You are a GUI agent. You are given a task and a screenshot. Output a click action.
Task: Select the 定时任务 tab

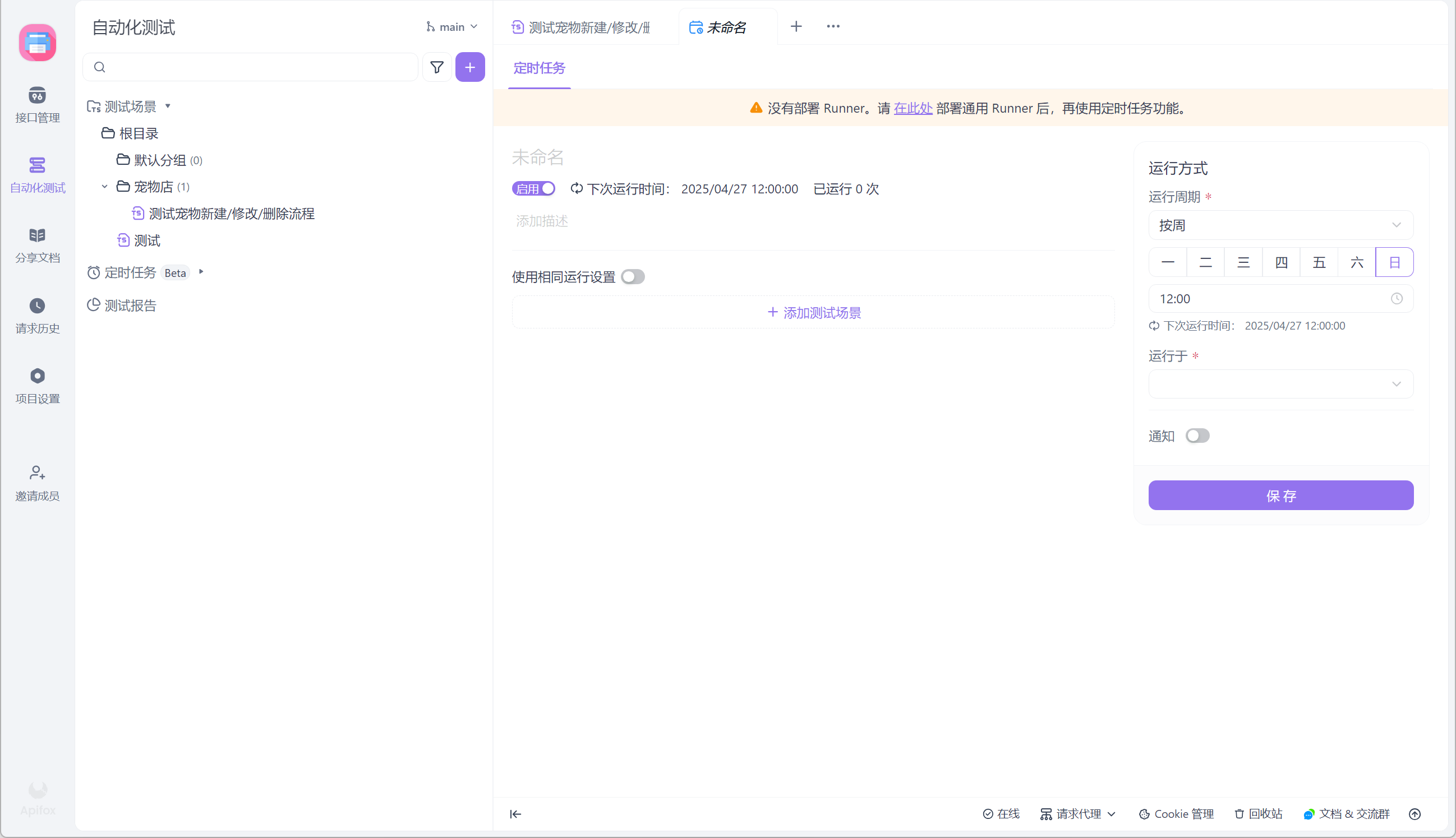pyautogui.click(x=539, y=68)
